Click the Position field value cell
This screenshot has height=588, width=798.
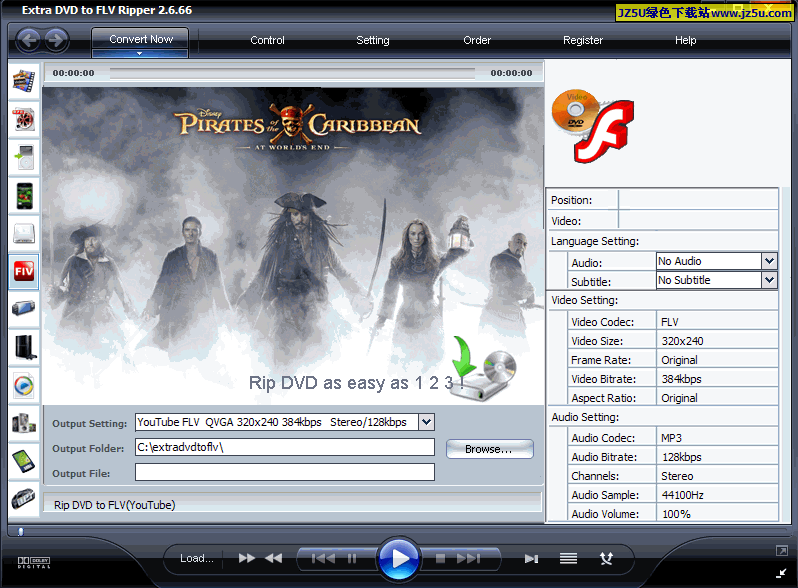click(x=698, y=200)
